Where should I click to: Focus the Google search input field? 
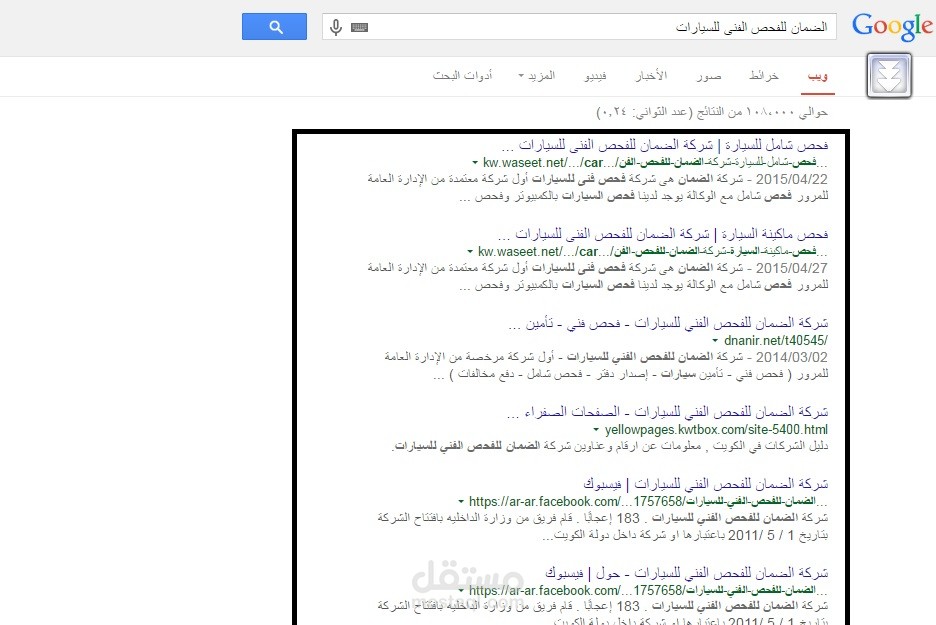[579, 27]
